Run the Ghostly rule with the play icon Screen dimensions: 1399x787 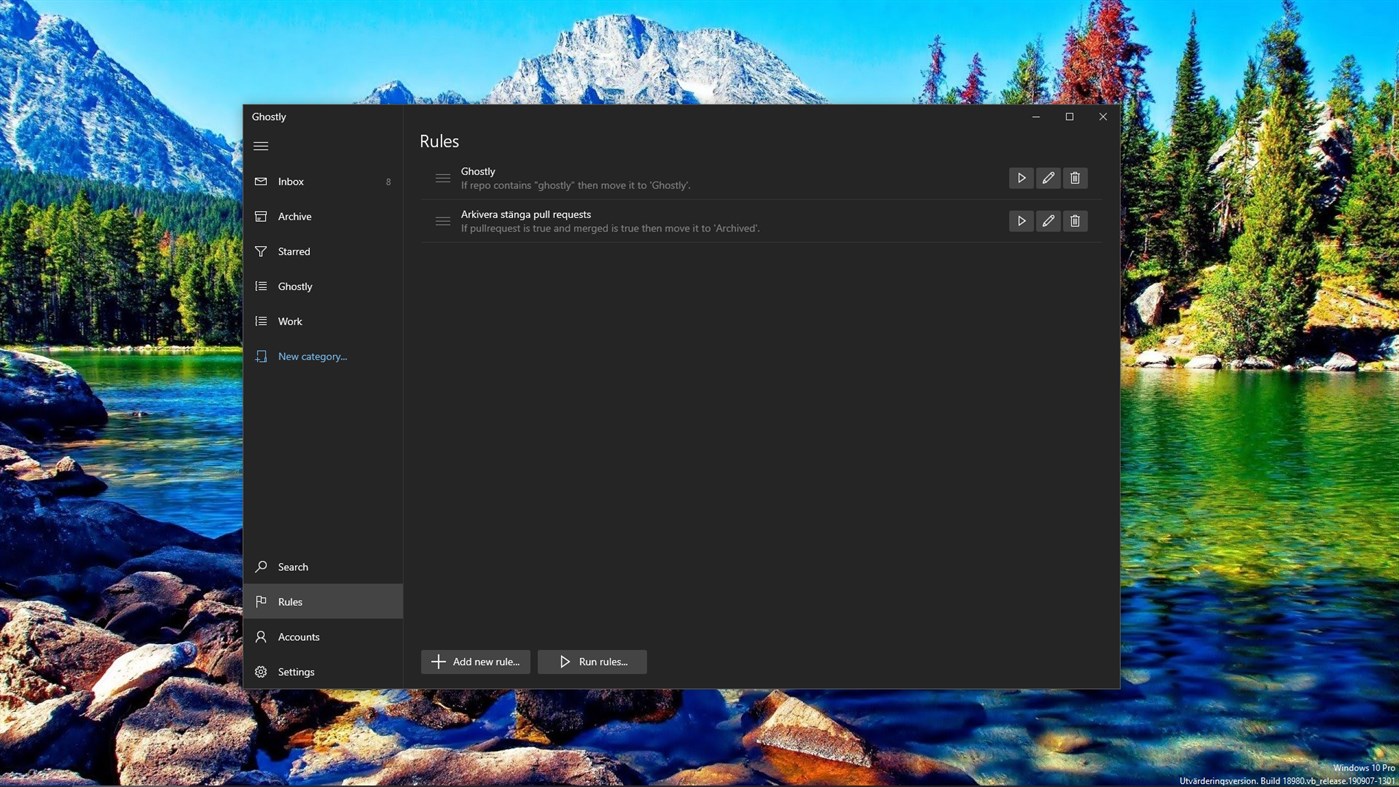pos(1020,177)
